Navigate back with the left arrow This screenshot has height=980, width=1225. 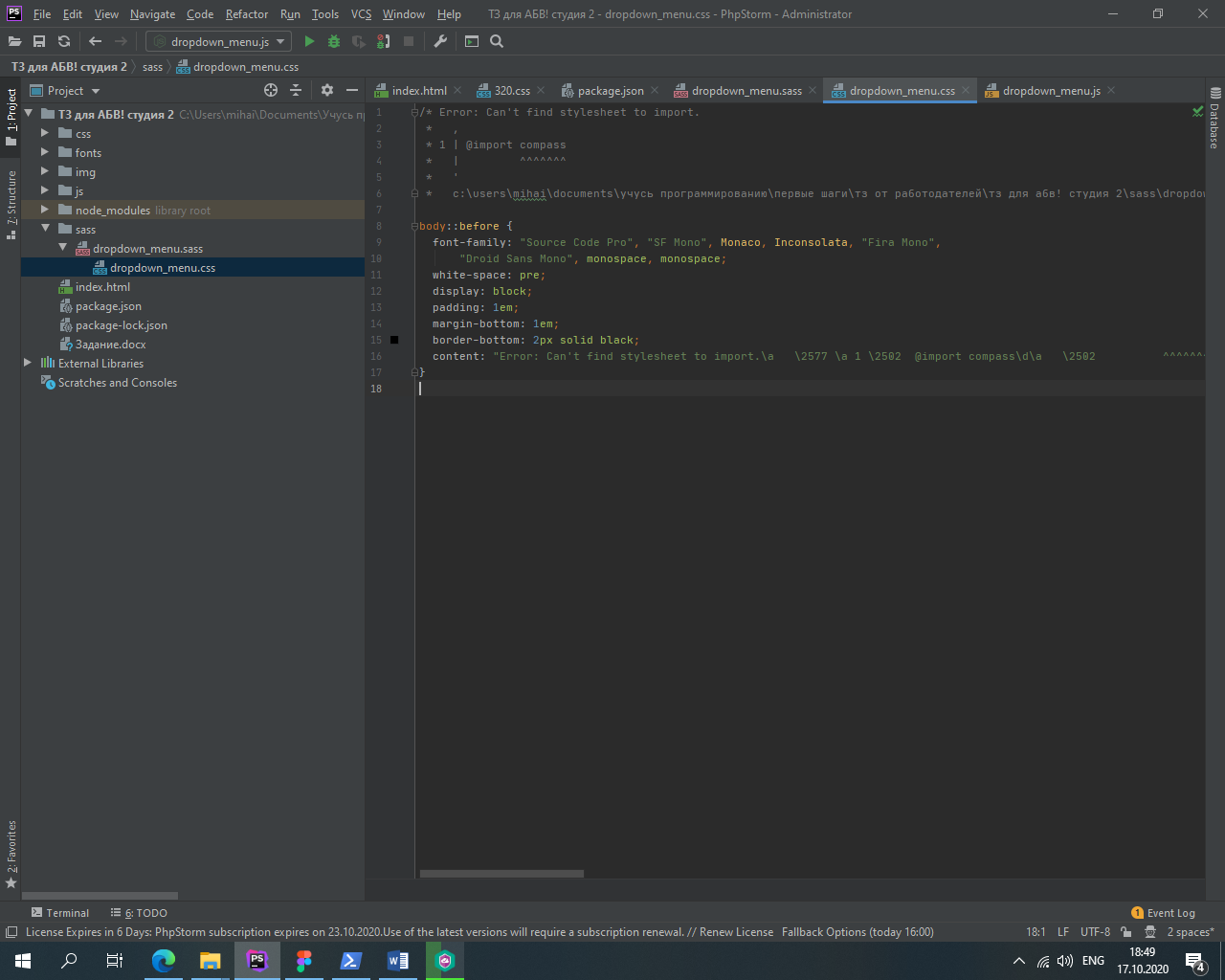pos(95,41)
